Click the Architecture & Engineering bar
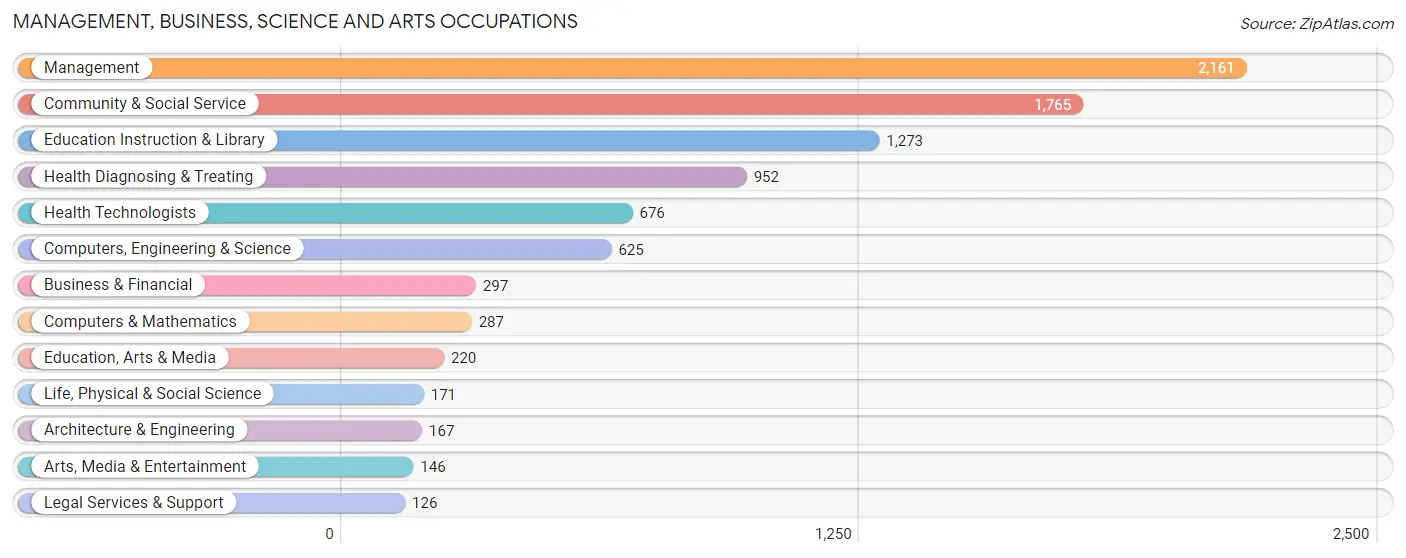1406x558 pixels. [x=220, y=430]
